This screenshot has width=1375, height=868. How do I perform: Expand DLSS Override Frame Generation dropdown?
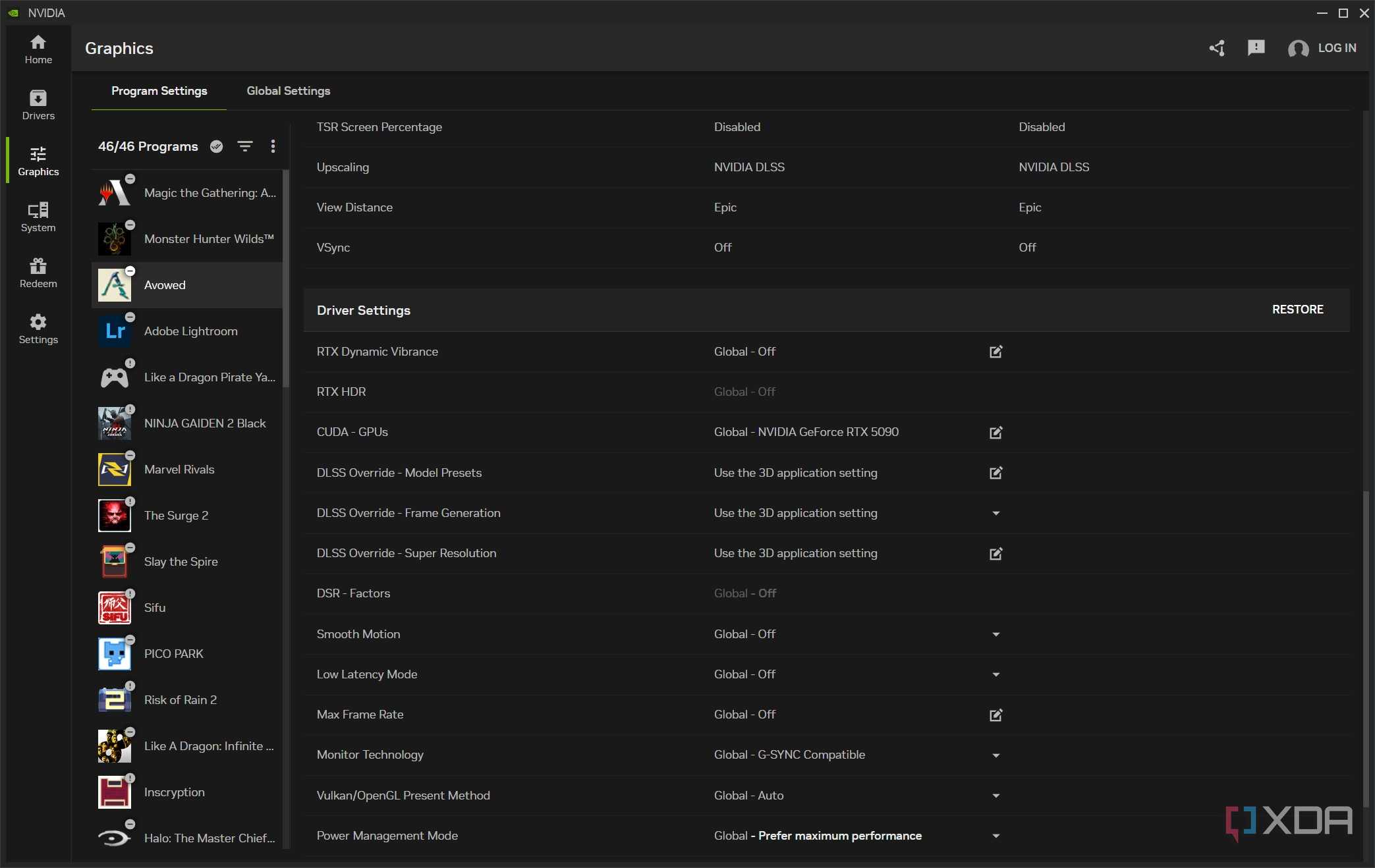[996, 513]
